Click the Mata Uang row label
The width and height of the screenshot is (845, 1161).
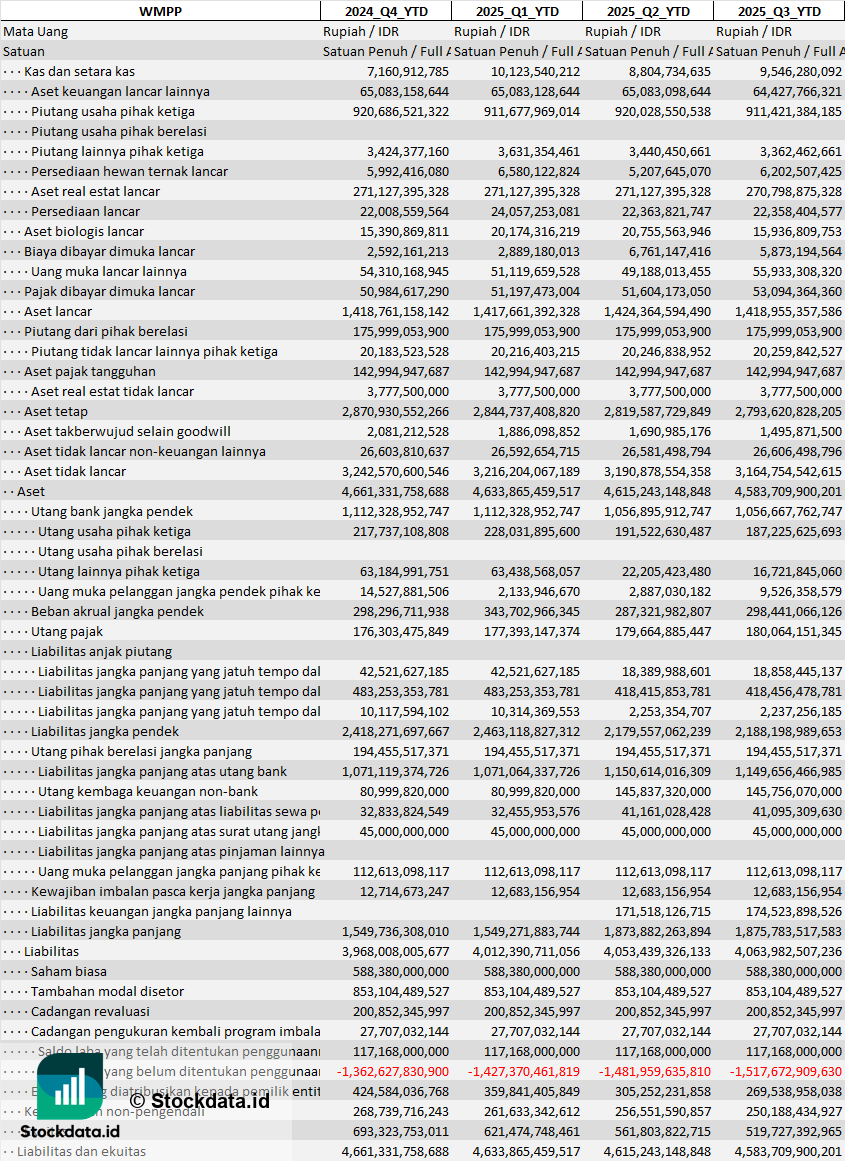36,32
